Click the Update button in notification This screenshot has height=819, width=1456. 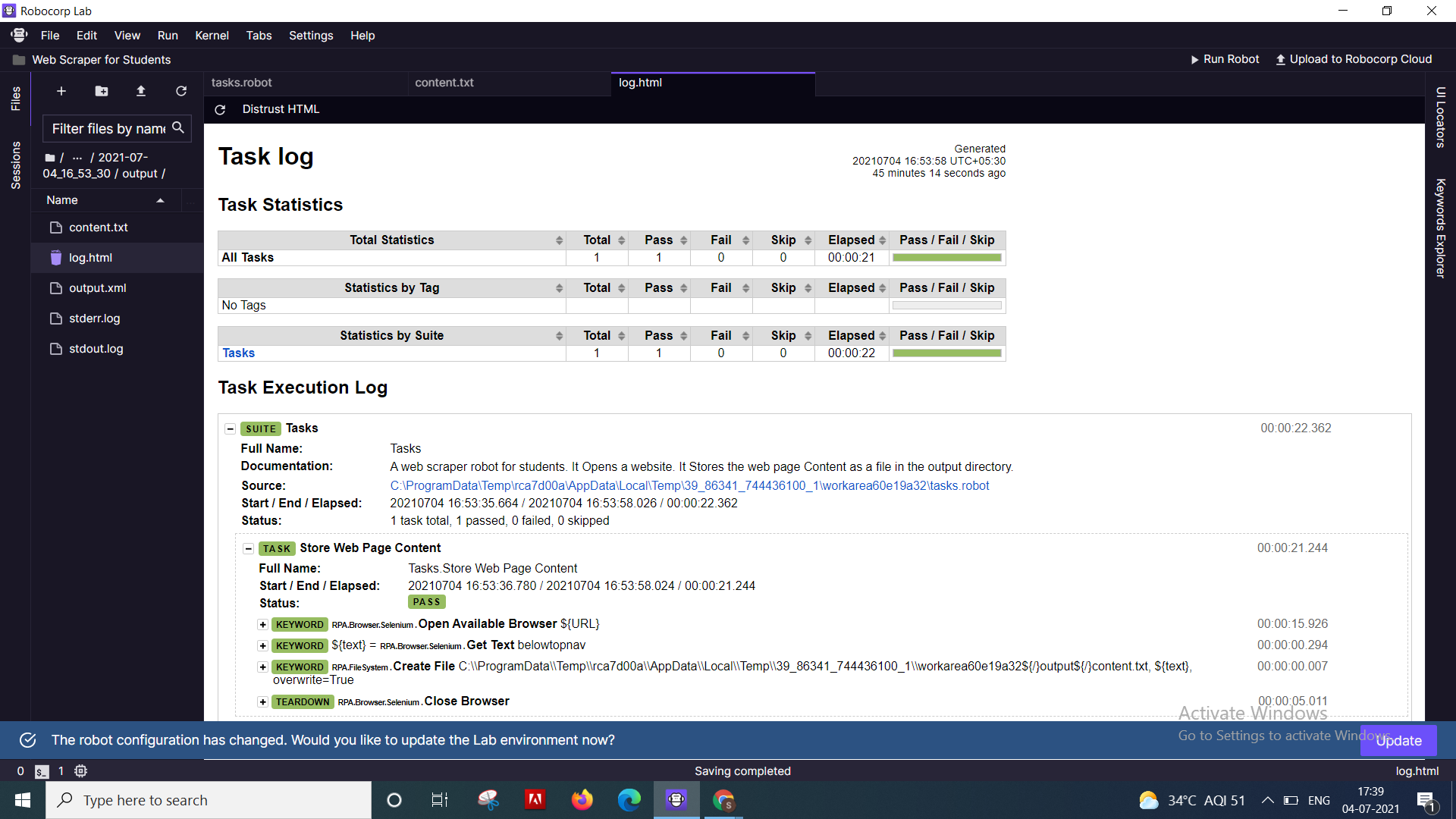click(1398, 741)
